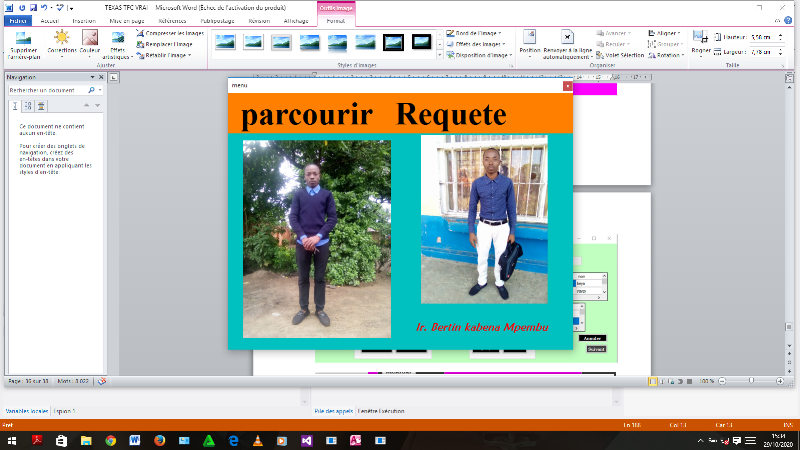Open Volet Sélection pane
Image resolution: width=800 pixels, height=450 pixels.
622,55
